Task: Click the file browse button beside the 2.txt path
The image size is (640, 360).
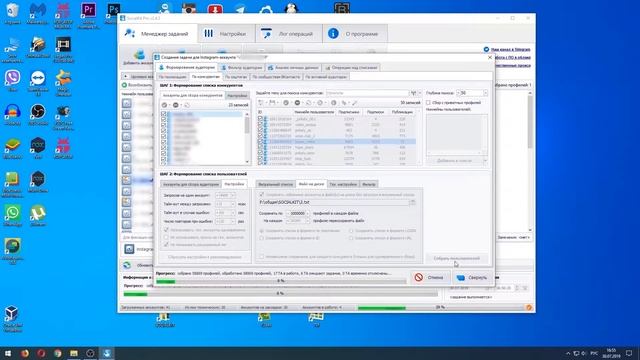Action: 412,202
